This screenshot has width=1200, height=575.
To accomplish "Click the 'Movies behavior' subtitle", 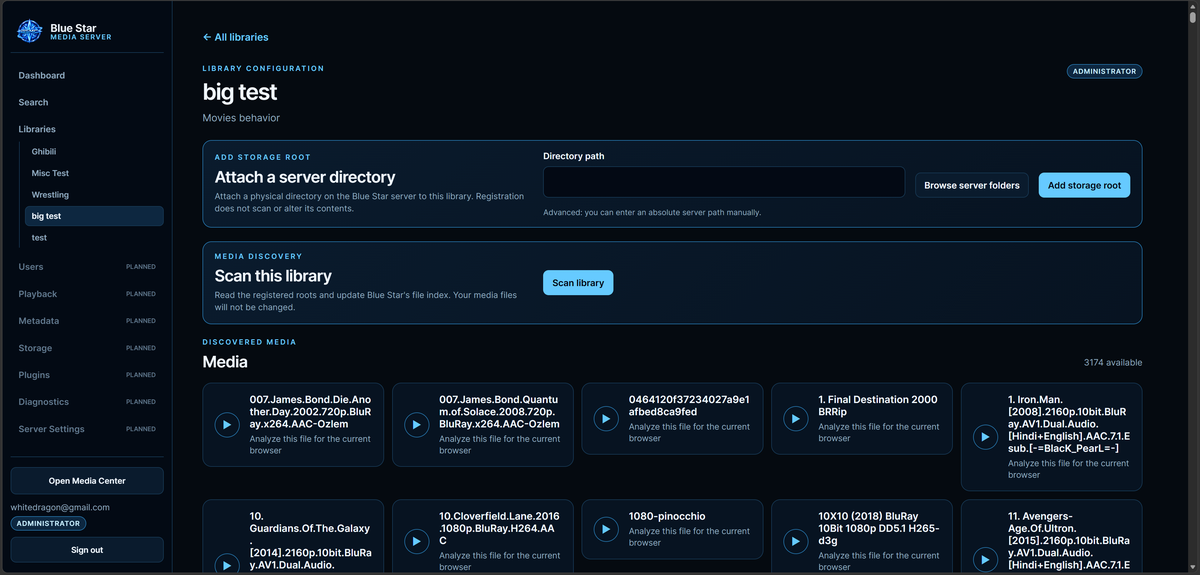I will coord(241,118).
